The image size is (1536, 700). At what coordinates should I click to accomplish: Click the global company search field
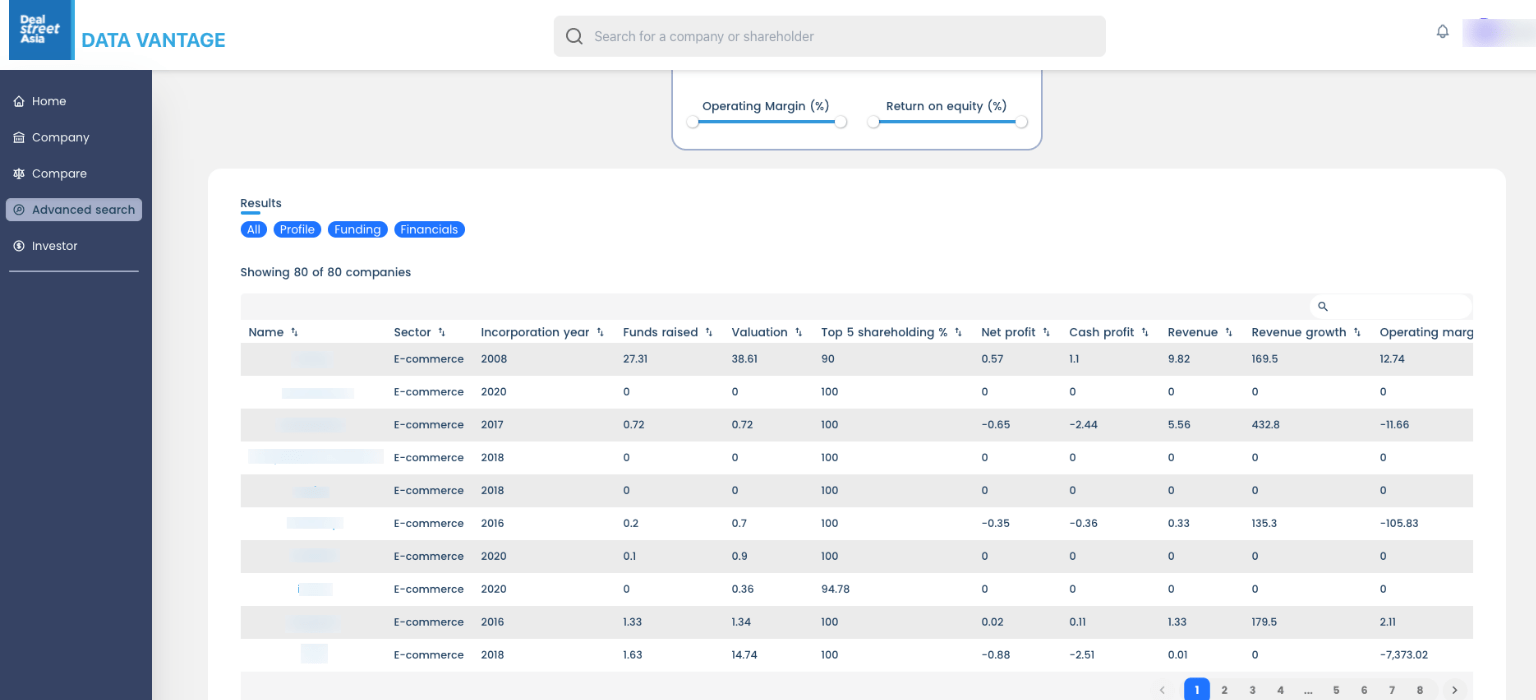click(830, 35)
